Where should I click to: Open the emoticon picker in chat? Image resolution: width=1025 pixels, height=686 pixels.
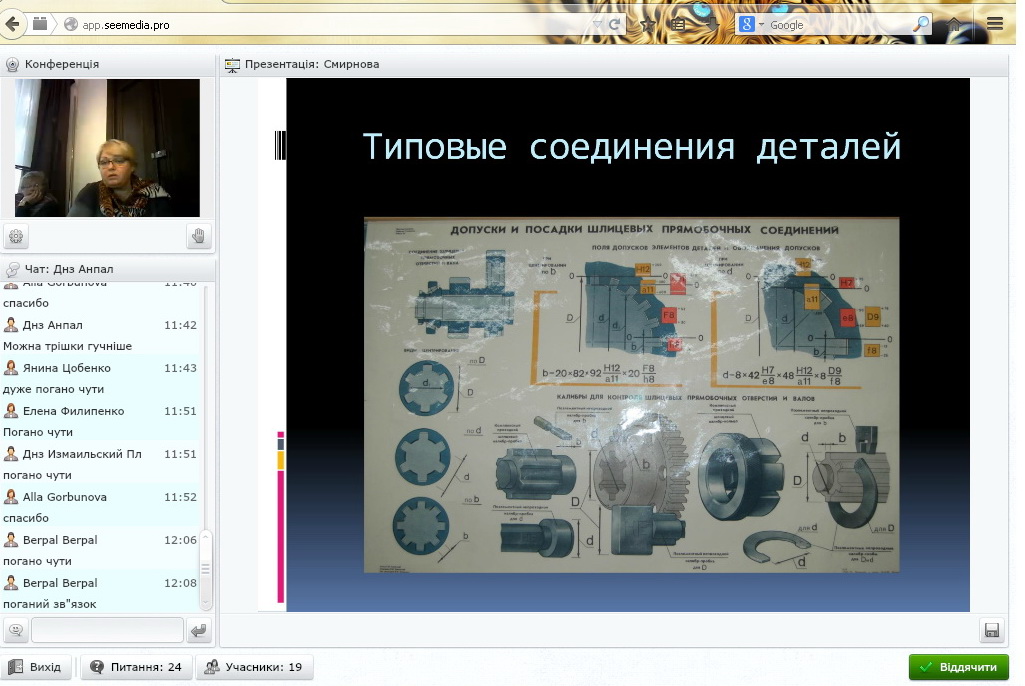click(16, 631)
